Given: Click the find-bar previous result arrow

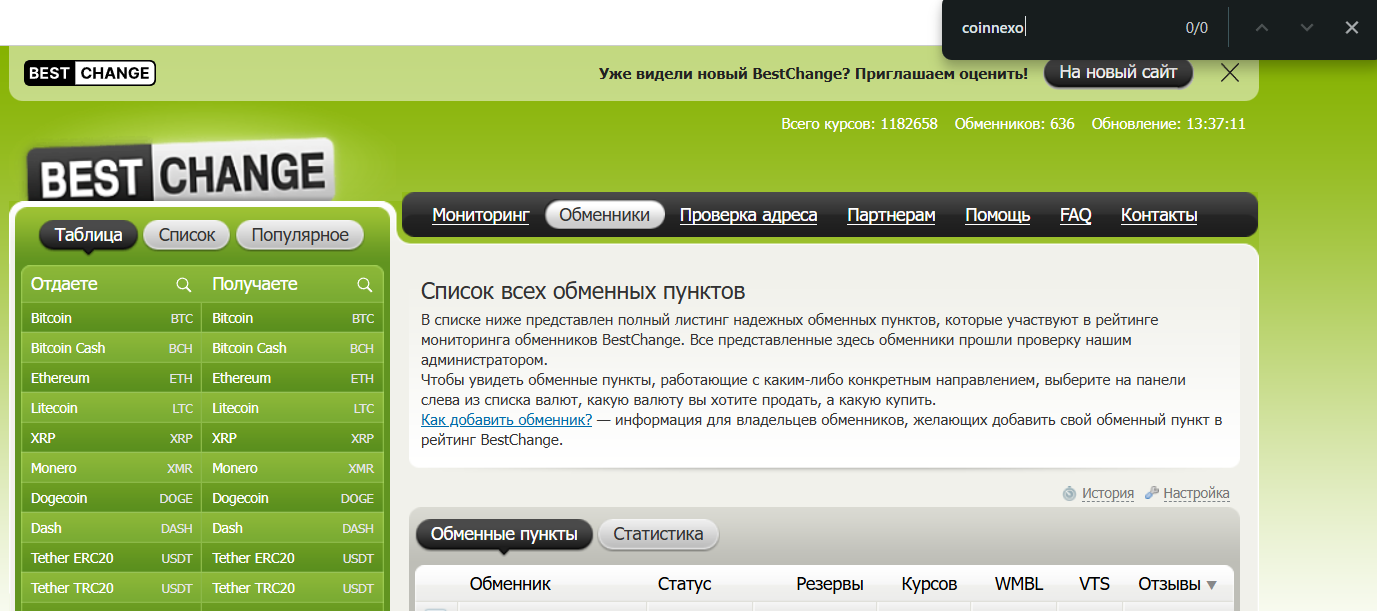Looking at the screenshot, I should coord(1262,28).
